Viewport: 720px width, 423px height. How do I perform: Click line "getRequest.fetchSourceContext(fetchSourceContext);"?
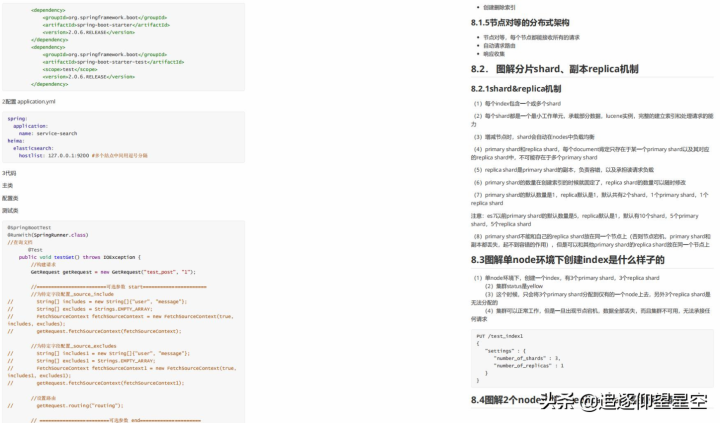click(109, 331)
